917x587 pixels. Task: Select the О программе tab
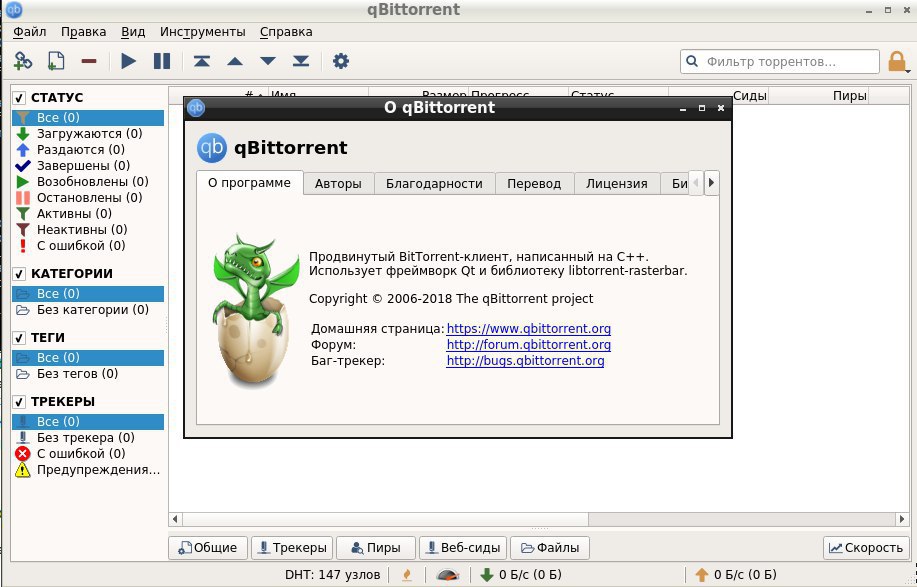tap(250, 182)
